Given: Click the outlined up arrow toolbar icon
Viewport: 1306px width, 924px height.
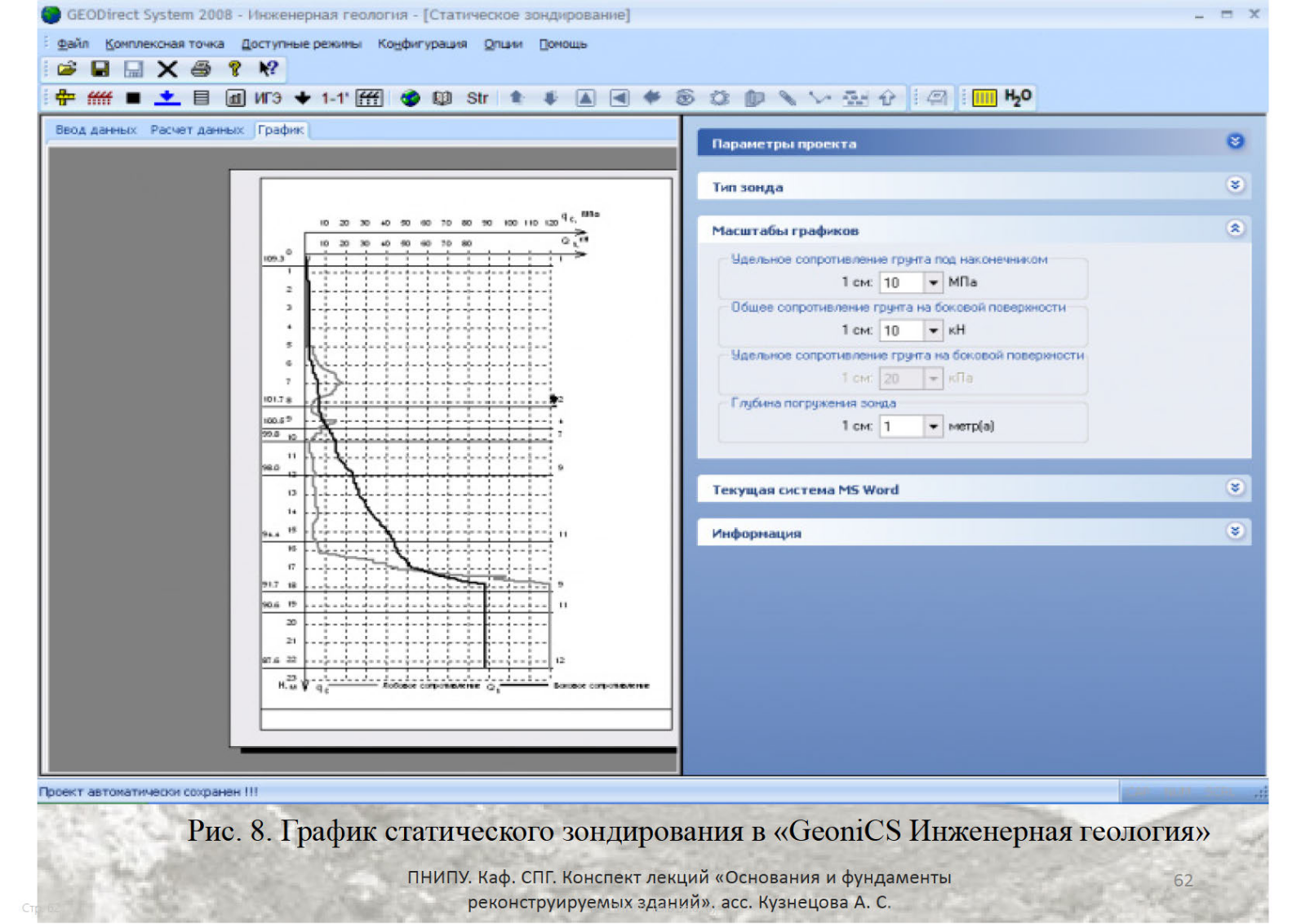Looking at the screenshot, I should [x=887, y=98].
